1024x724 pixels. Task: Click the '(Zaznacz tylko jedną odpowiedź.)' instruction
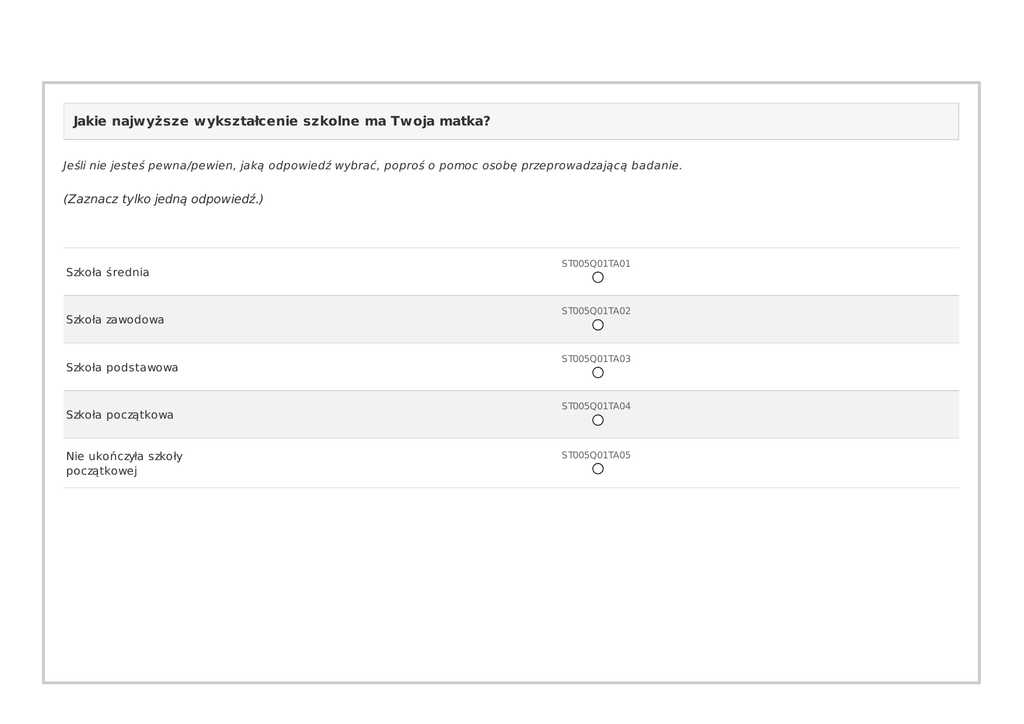[163, 199]
